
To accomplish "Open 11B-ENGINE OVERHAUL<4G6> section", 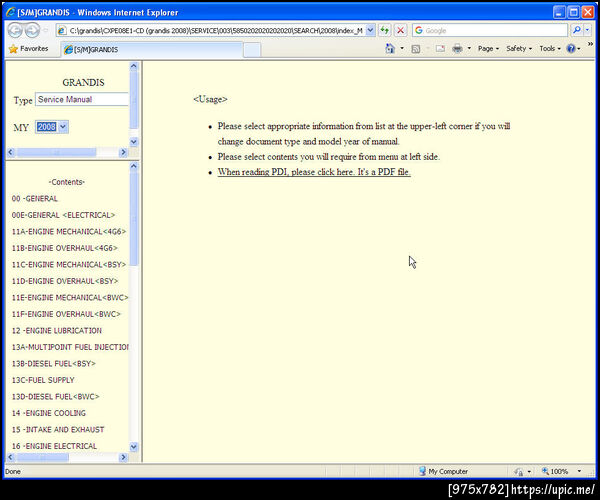I will [64, 248].
